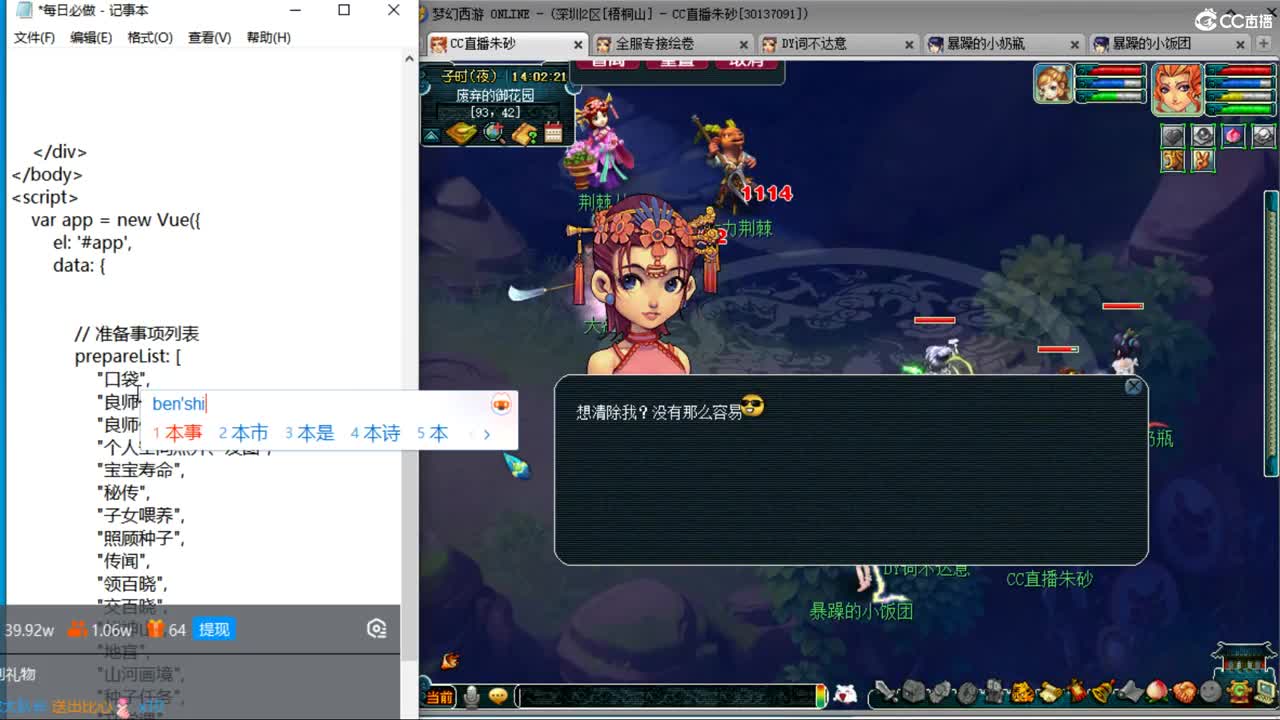The height and width of the screenshot is (720, 1280).
Task: Click the text "宝宝寿命" in Notepad
Action: (x=139, y=470)
